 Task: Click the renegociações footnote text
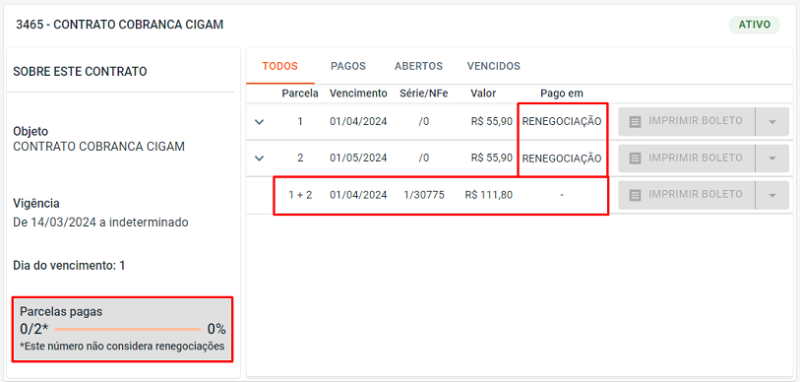122,346
